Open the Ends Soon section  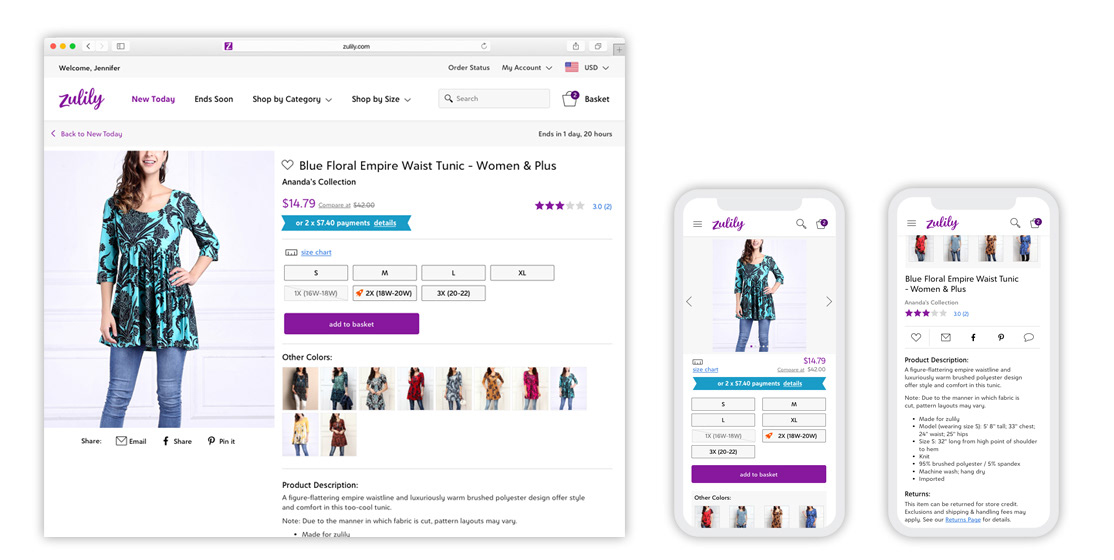point(214,99)
